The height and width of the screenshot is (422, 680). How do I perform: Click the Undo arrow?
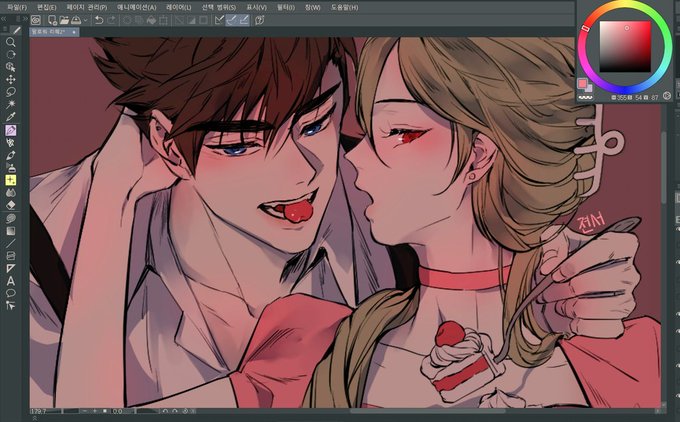99,20
